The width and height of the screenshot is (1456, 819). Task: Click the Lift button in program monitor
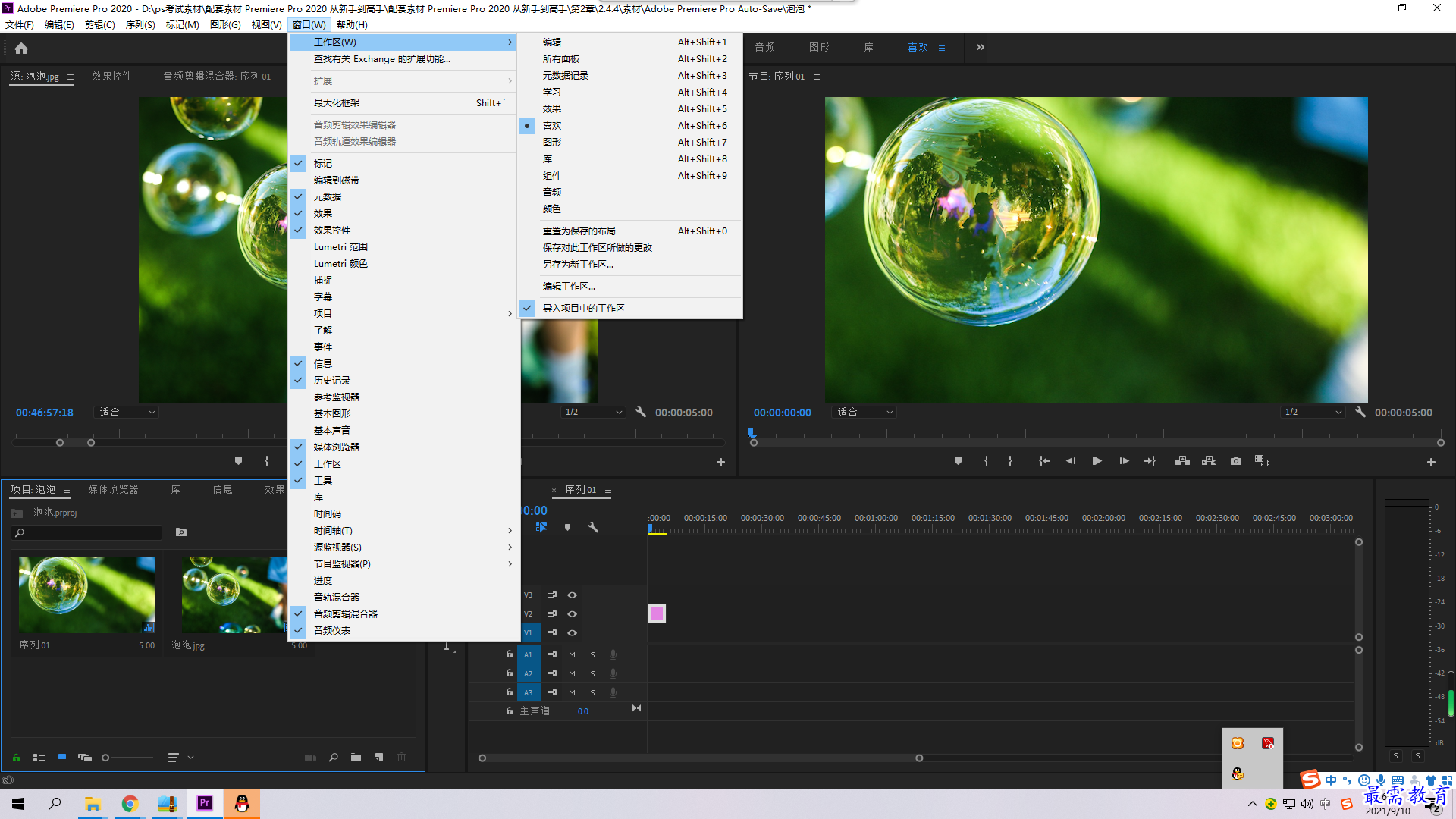(1182, 461)
